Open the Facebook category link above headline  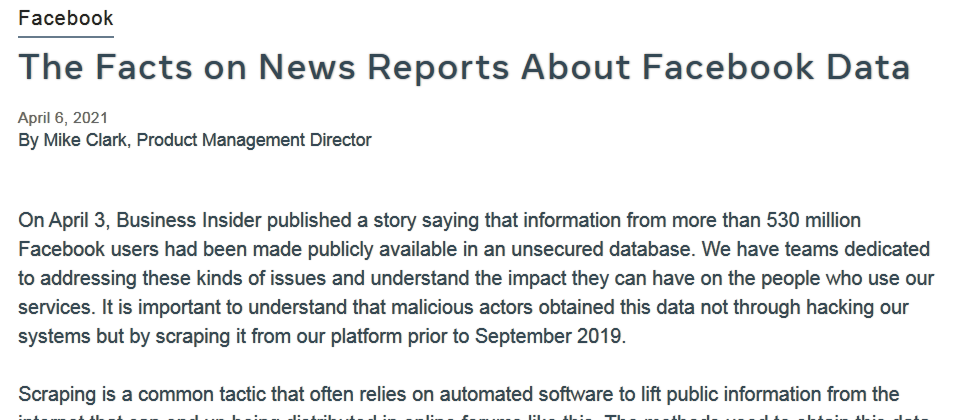pyautogui.click(x=66, y=18)
